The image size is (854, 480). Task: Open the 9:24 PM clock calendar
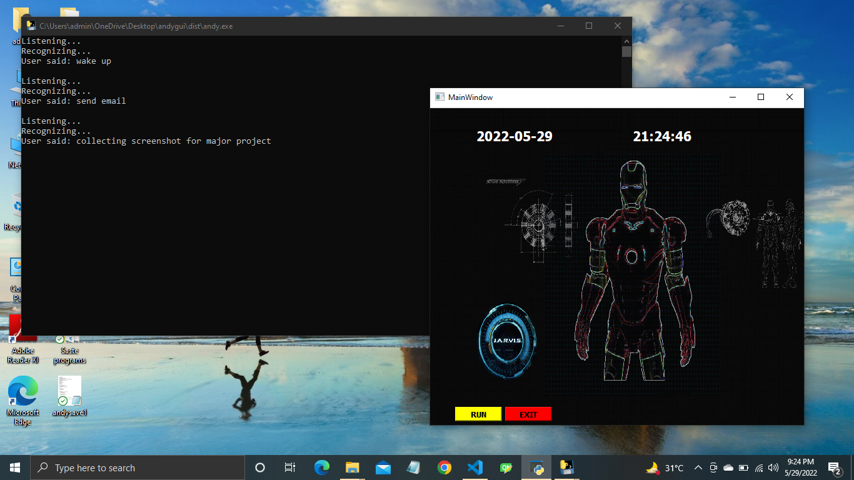pos(801,467)
